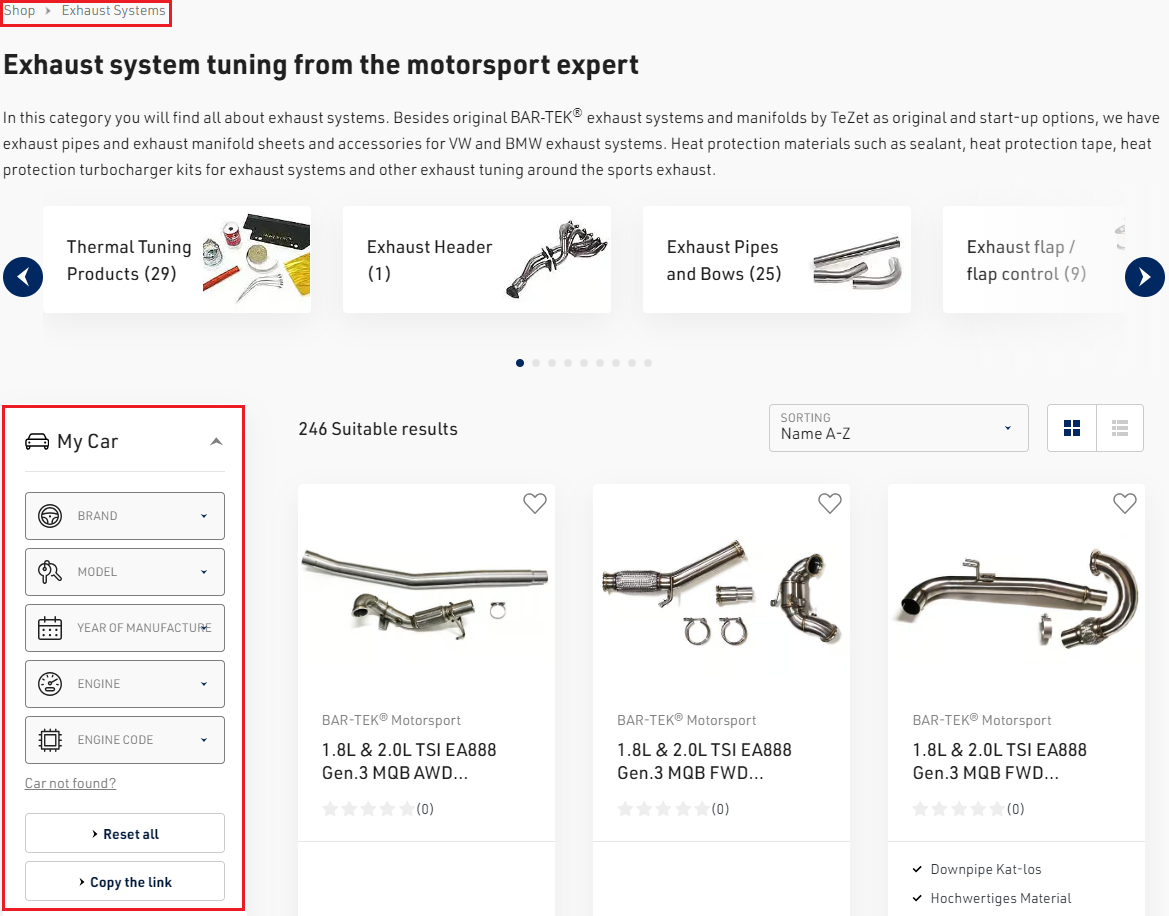
Task: Add second FWD product to wishlist heart
Action: click(x=830, y=504)
